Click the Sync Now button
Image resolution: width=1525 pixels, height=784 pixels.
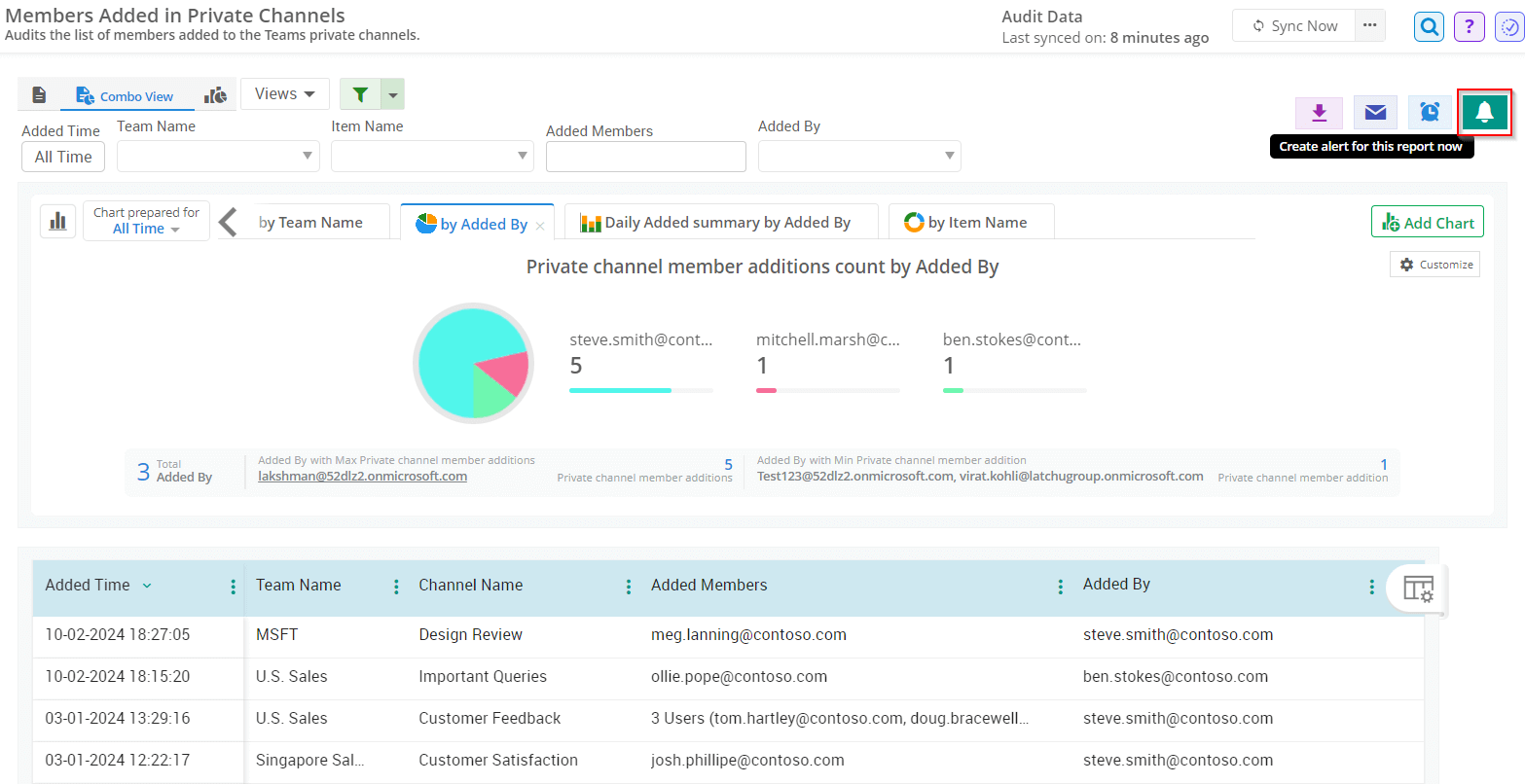coord(1294,26)
